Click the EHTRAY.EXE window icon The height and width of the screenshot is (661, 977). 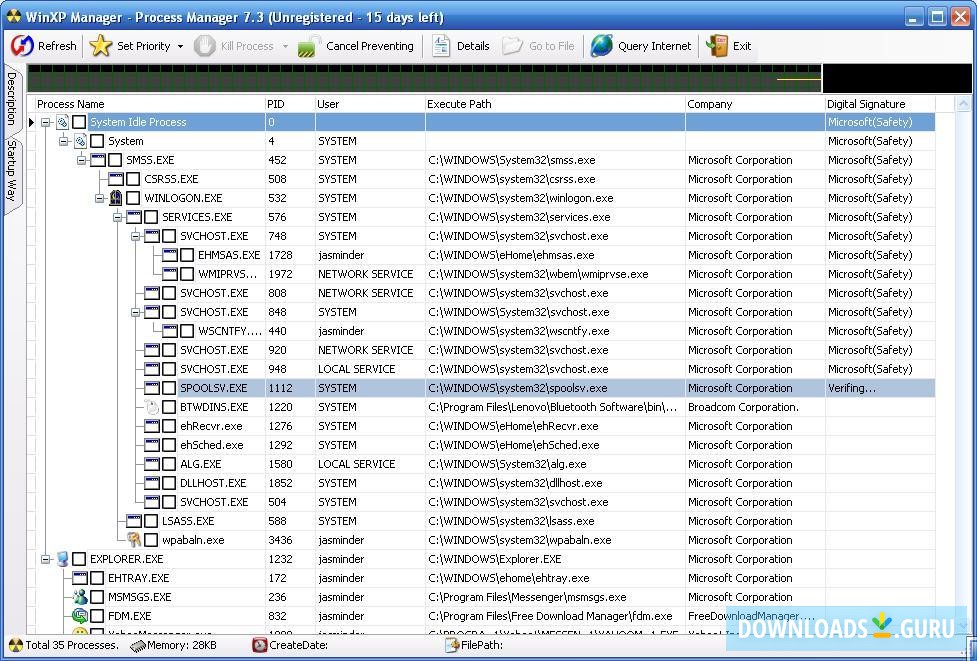pyautogui.click(x=80, y=578)
